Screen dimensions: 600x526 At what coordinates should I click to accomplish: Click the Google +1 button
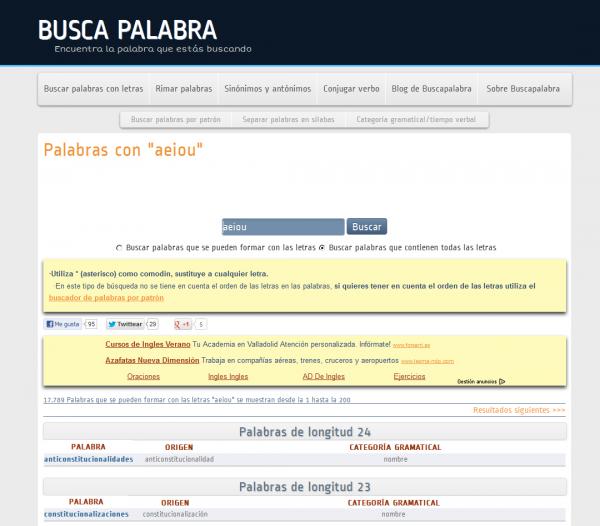pyautogui.click(x=183, y=324)
